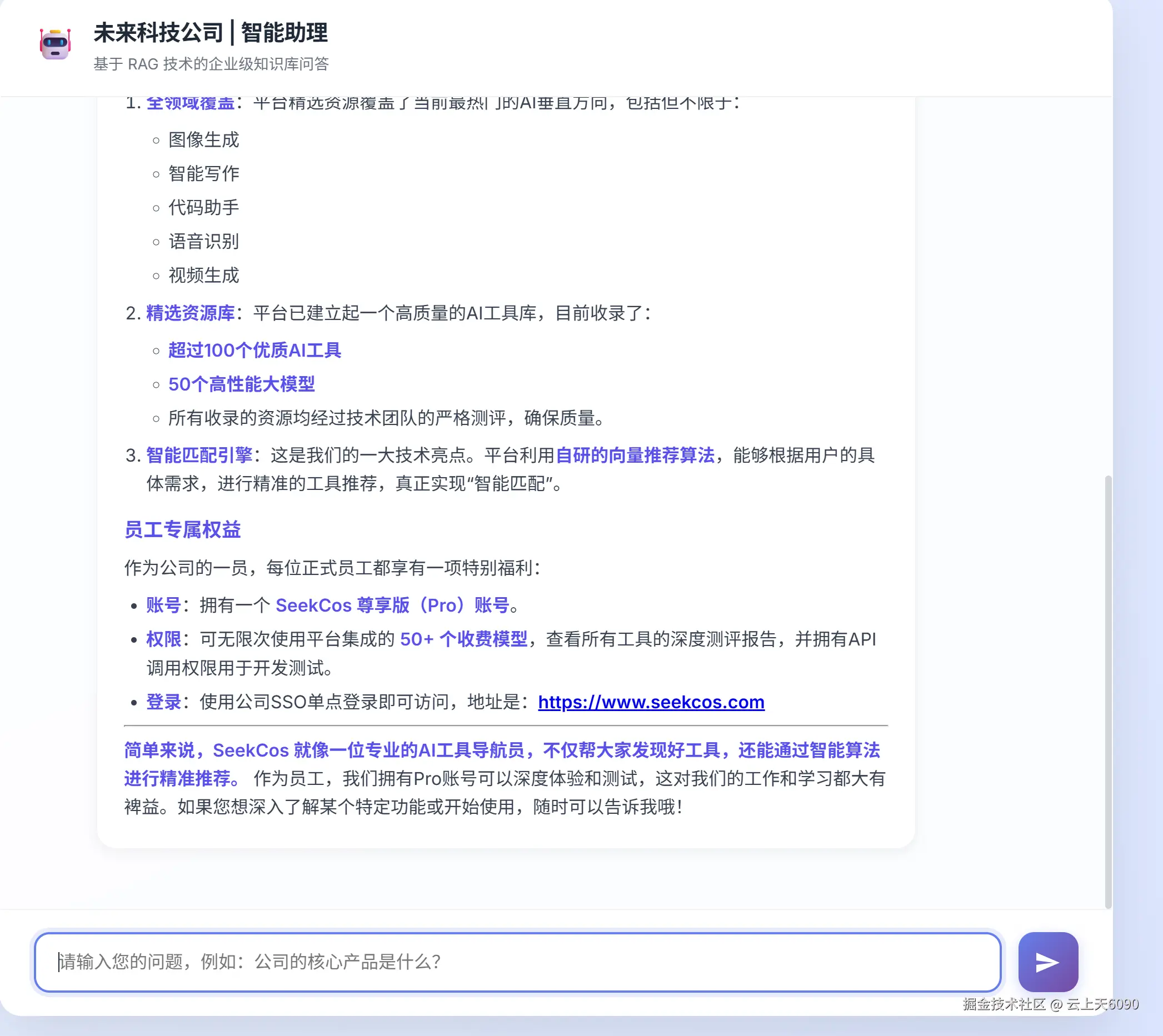Click the vertical chat scrollbar thumb
Viewport: 1163px width, 1036px height.
(x=1108, y=689)
